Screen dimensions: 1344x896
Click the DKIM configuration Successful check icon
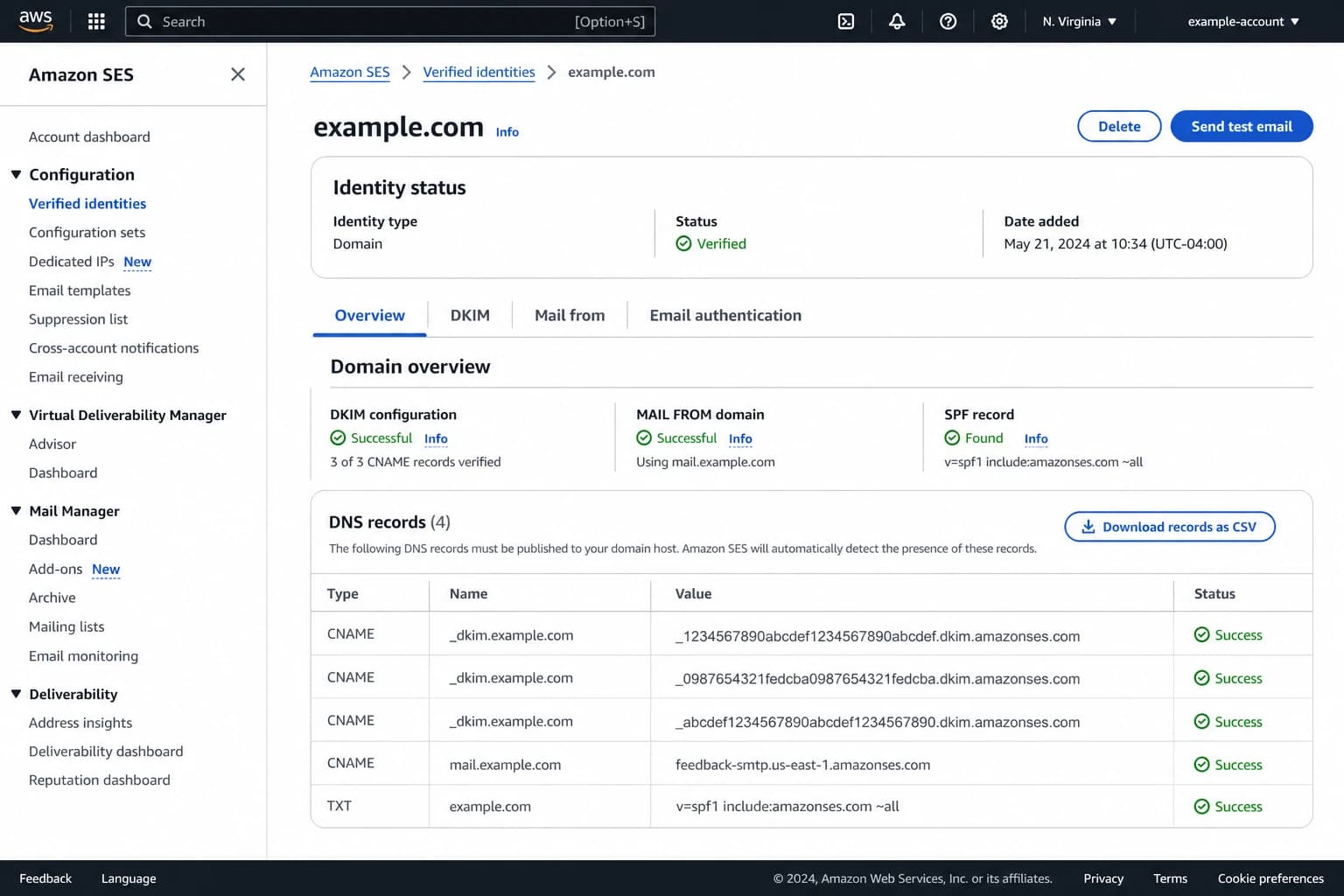click(x=338, y=437)
